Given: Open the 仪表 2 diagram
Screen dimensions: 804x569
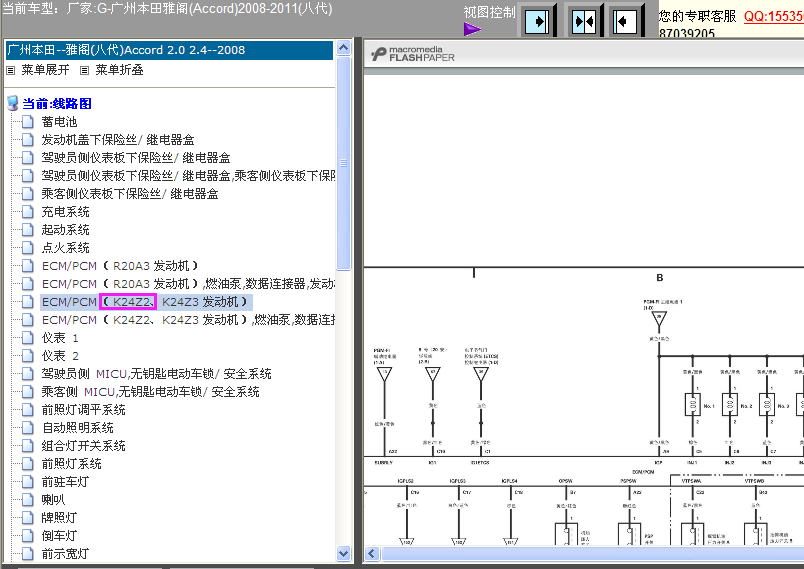Looking at the screenshot, I should tap(60, 356).
